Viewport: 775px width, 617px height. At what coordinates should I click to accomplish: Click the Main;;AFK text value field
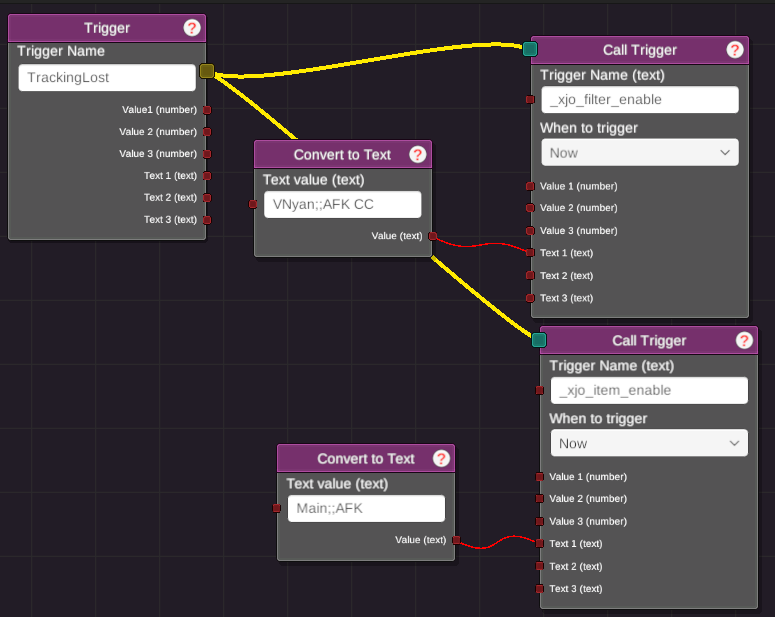366,508
